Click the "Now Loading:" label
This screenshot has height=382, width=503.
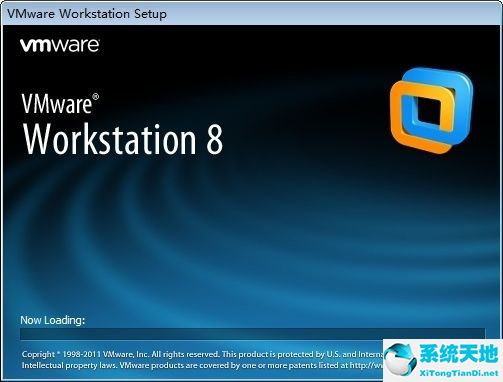(53, 320)
